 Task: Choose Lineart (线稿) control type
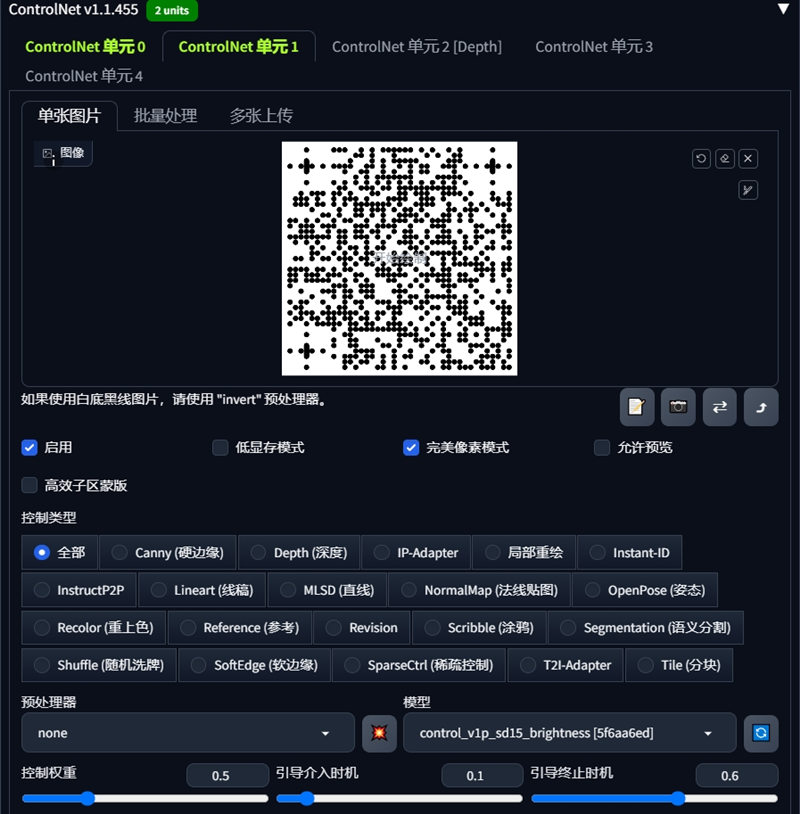tap(202, 590)
